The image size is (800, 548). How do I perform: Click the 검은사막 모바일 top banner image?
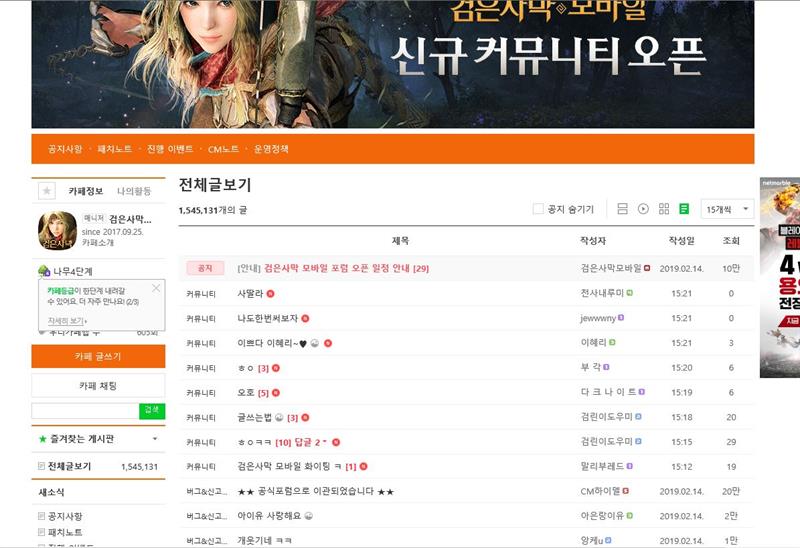pyautogui.click(x=392, y=64)
